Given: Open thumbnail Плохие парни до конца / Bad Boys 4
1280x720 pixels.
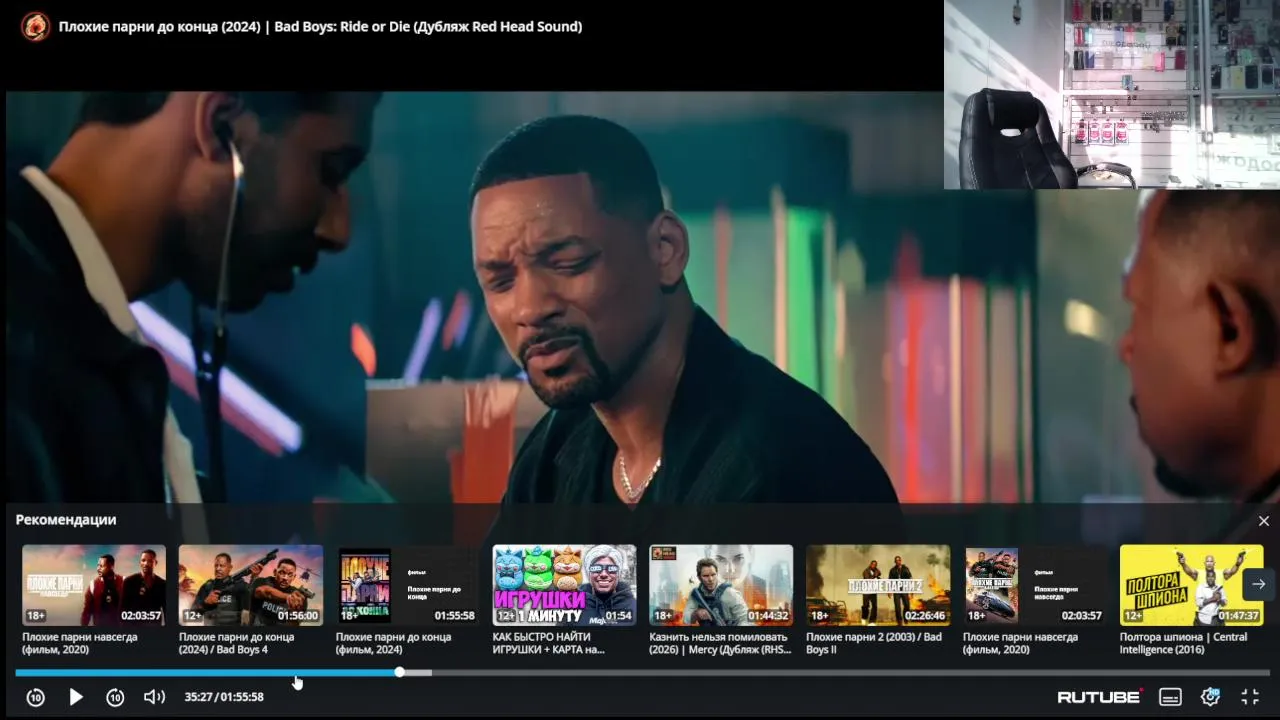Looking at the screenshot, I should [251, 585].
